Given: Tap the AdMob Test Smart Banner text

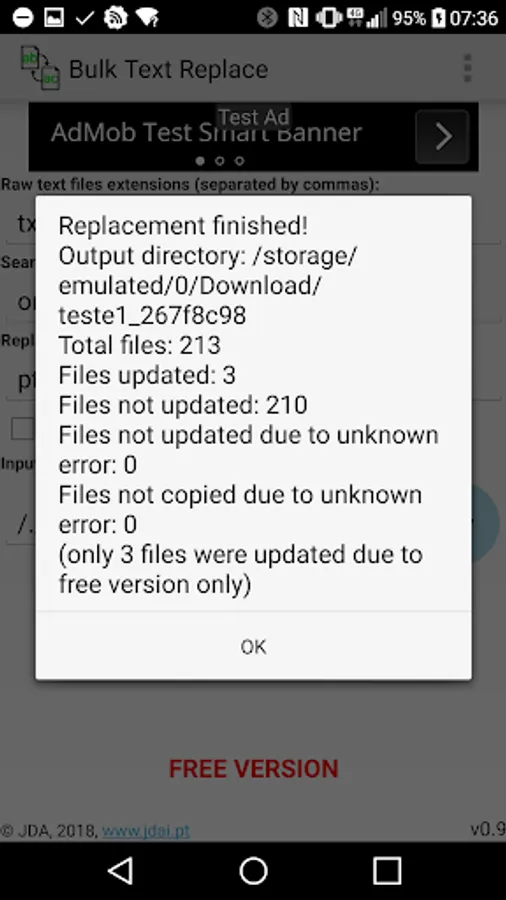Looking at the screenshot, I should 207,133.
